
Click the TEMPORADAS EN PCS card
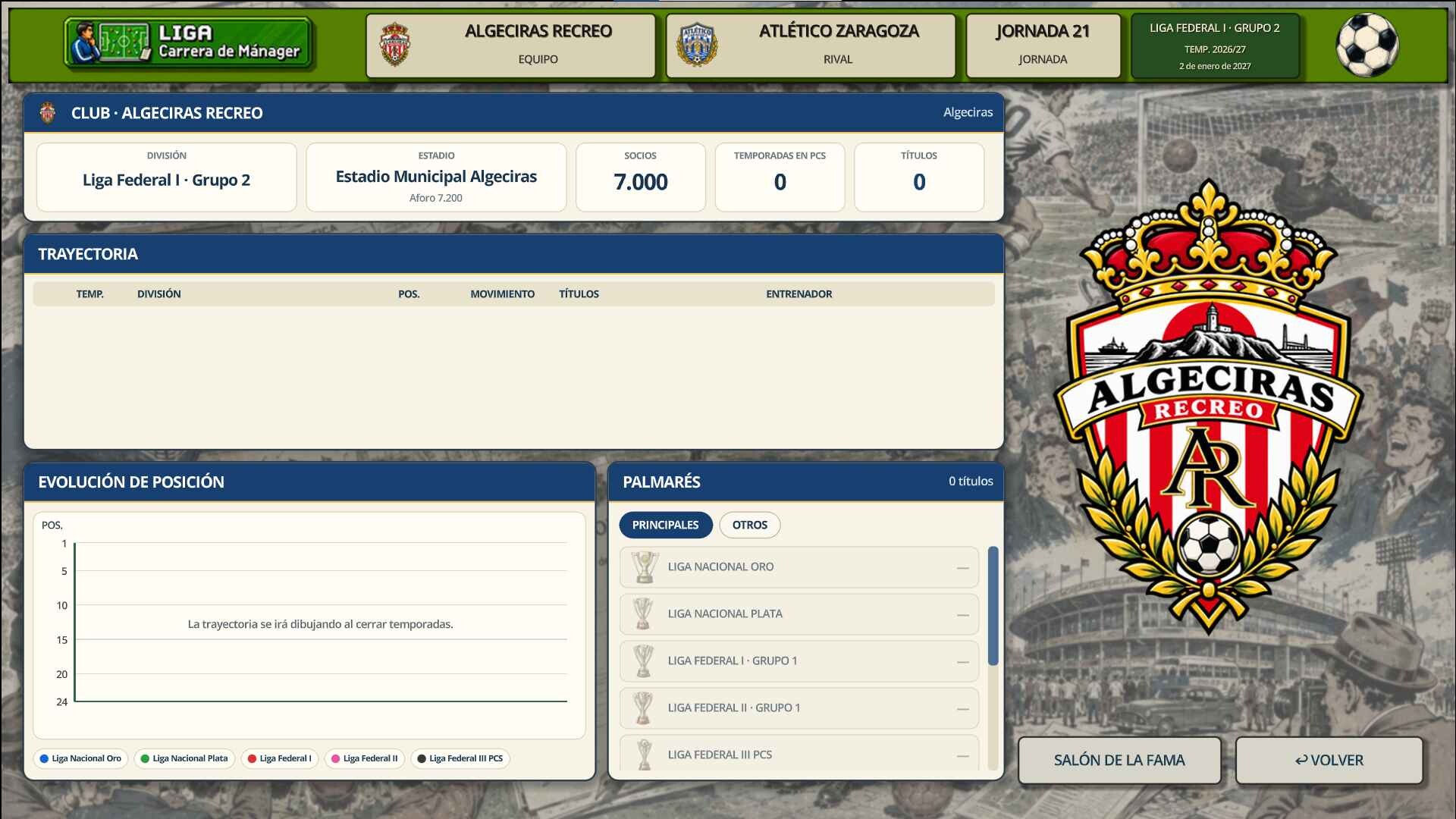tap(780, 177)
